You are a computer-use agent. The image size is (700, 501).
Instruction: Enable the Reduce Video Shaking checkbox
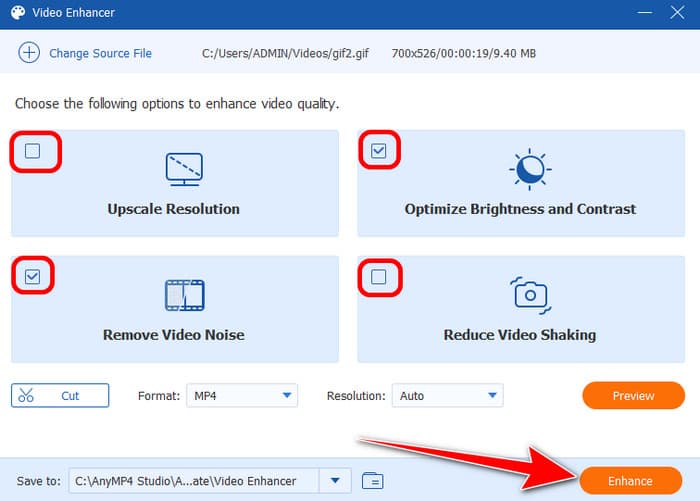(x=379, y=277)
